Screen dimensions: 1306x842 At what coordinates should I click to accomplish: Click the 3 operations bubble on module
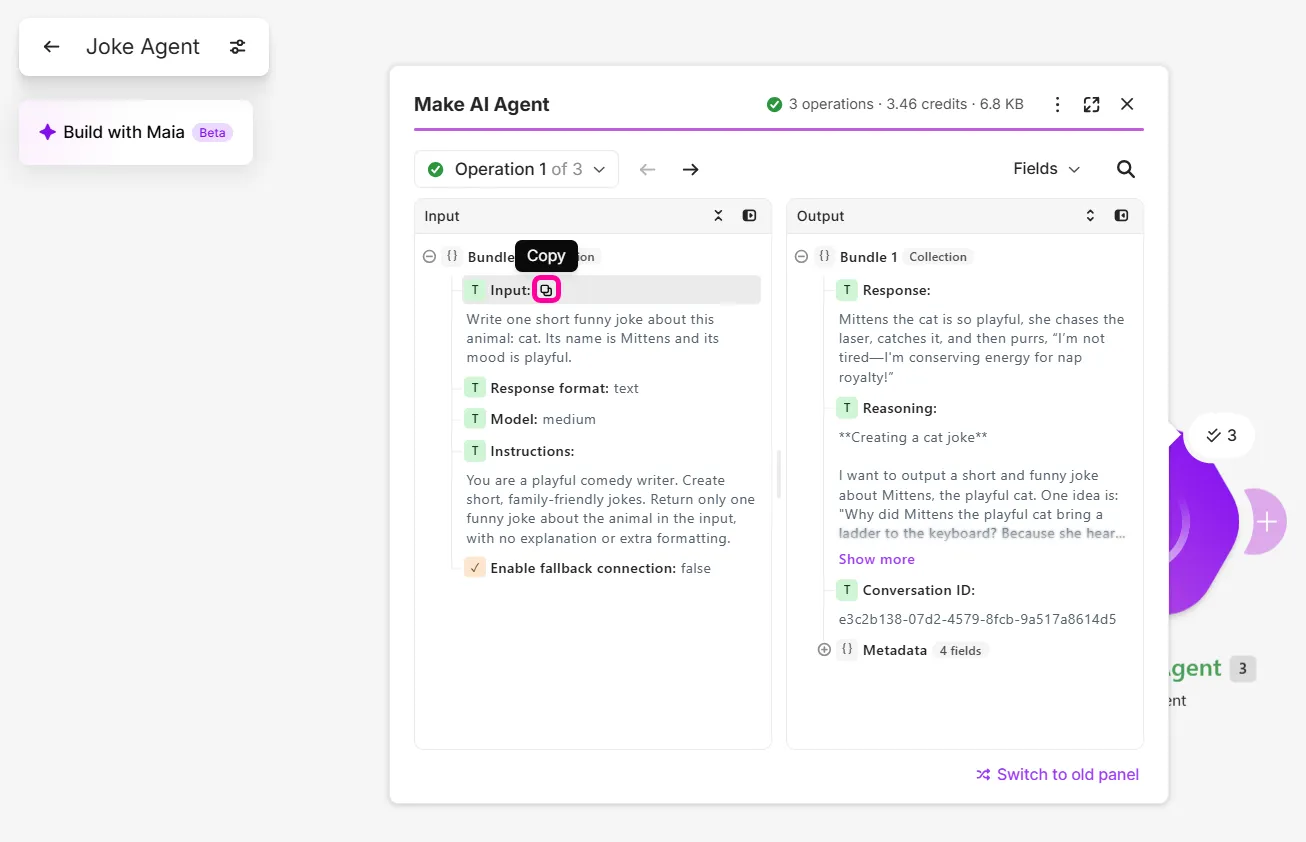point(1221,435)
